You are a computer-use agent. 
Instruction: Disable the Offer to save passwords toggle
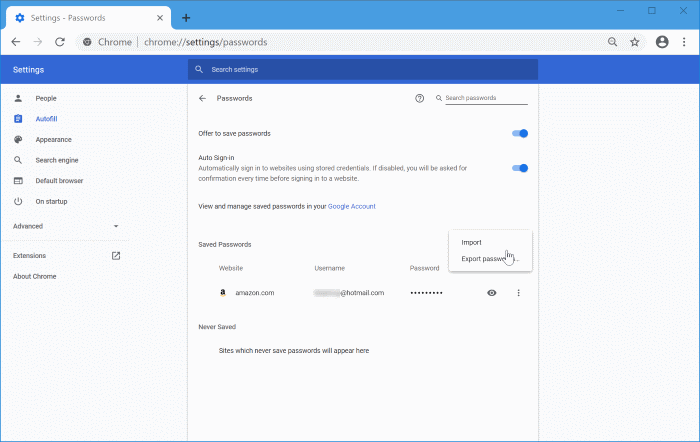coord(519,133)
